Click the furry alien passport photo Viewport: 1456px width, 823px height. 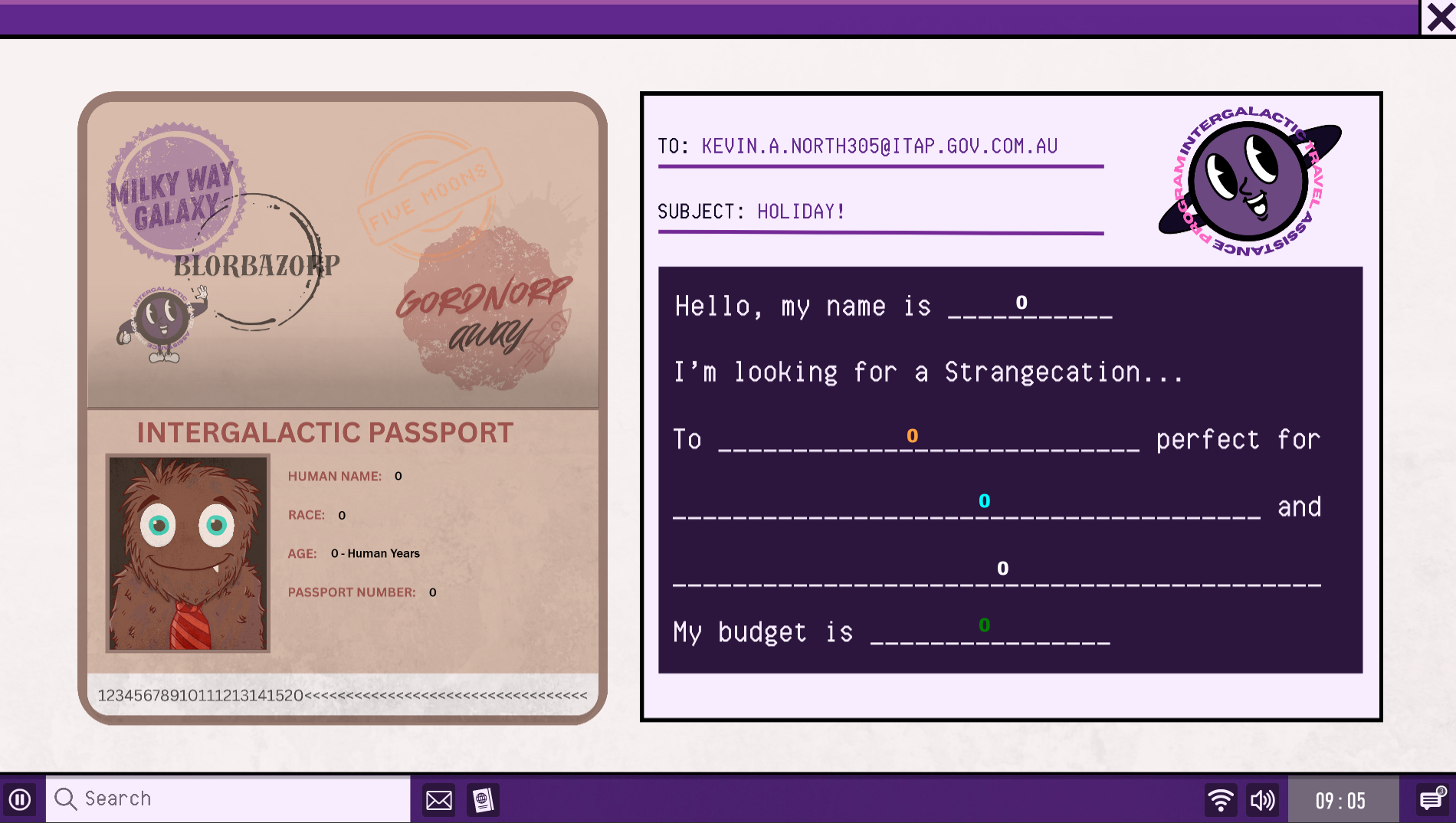pyautogui.click(x=188, y=553)
